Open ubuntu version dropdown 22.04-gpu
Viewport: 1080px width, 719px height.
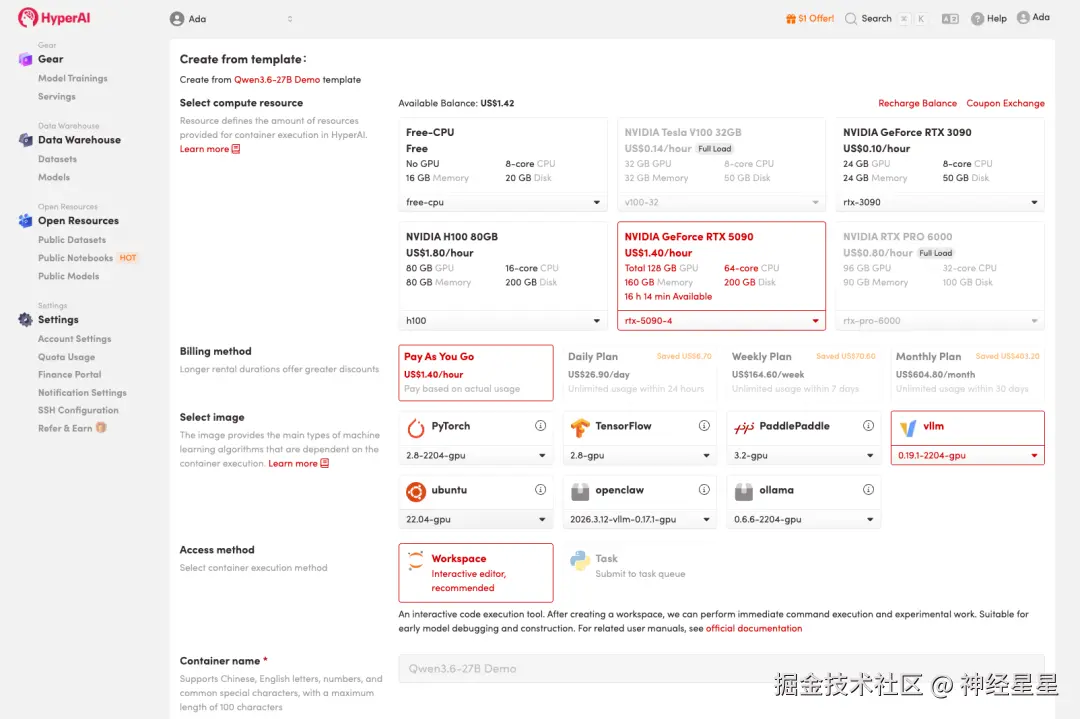(476, 519)
